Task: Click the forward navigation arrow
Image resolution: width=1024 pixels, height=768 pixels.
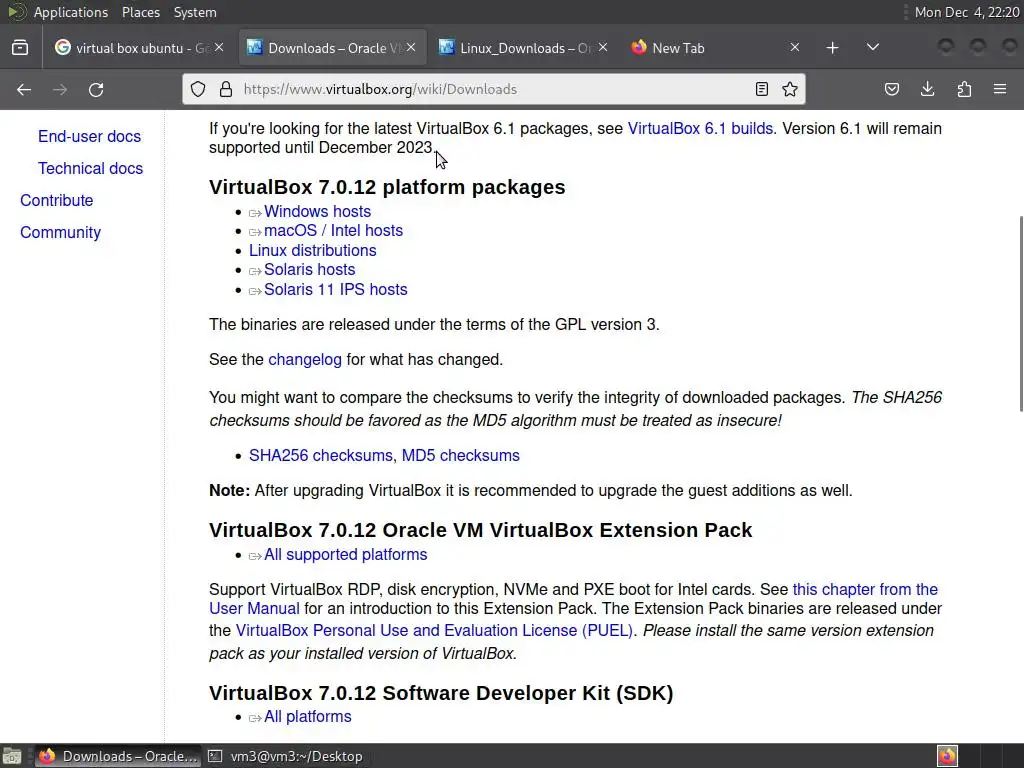Action: (60, 89)
